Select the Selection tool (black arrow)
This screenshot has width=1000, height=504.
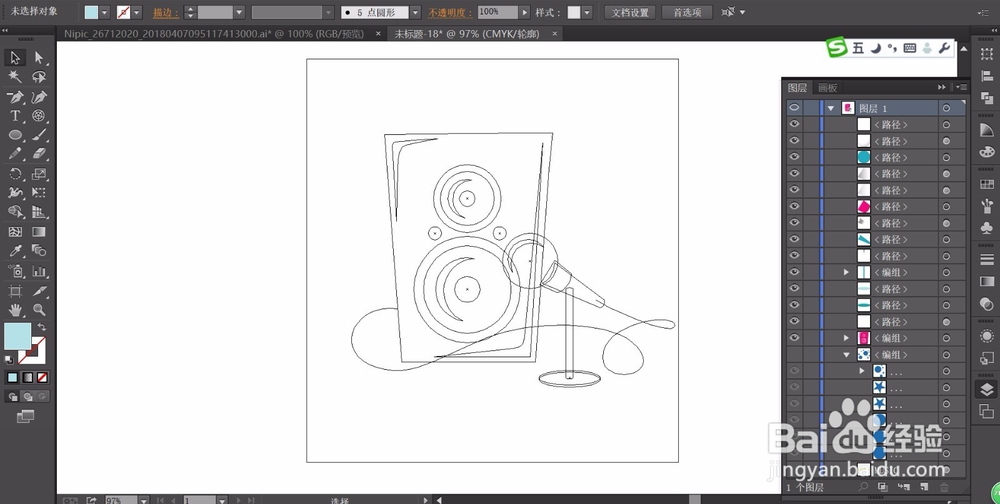(x=15, y=58)
